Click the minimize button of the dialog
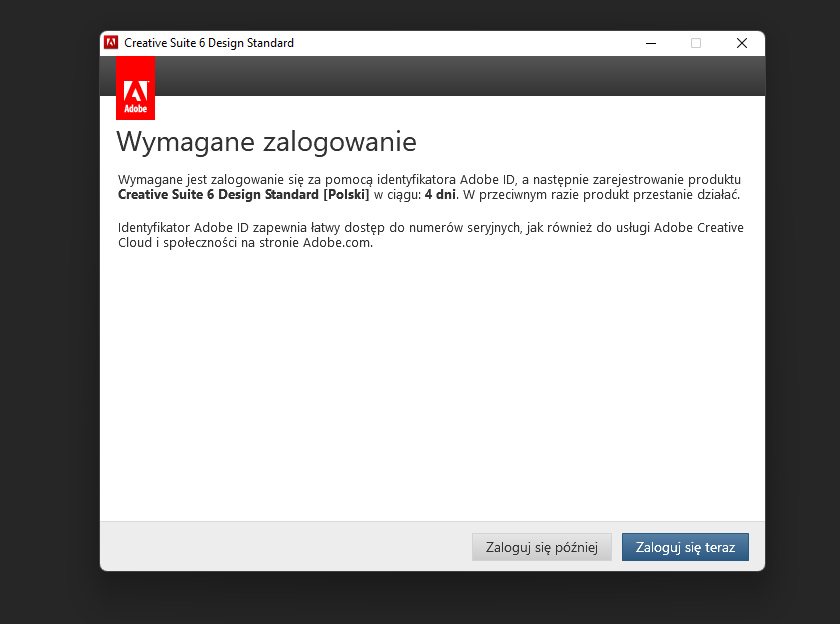Viewport: 840px width, 624px height. (650, 43)
